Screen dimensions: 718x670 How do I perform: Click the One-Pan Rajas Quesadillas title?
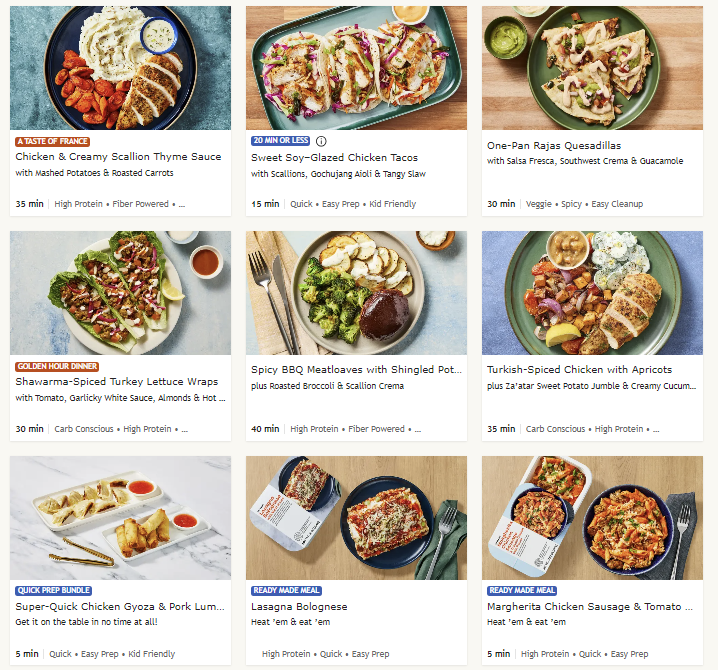(x=553, y=146)
